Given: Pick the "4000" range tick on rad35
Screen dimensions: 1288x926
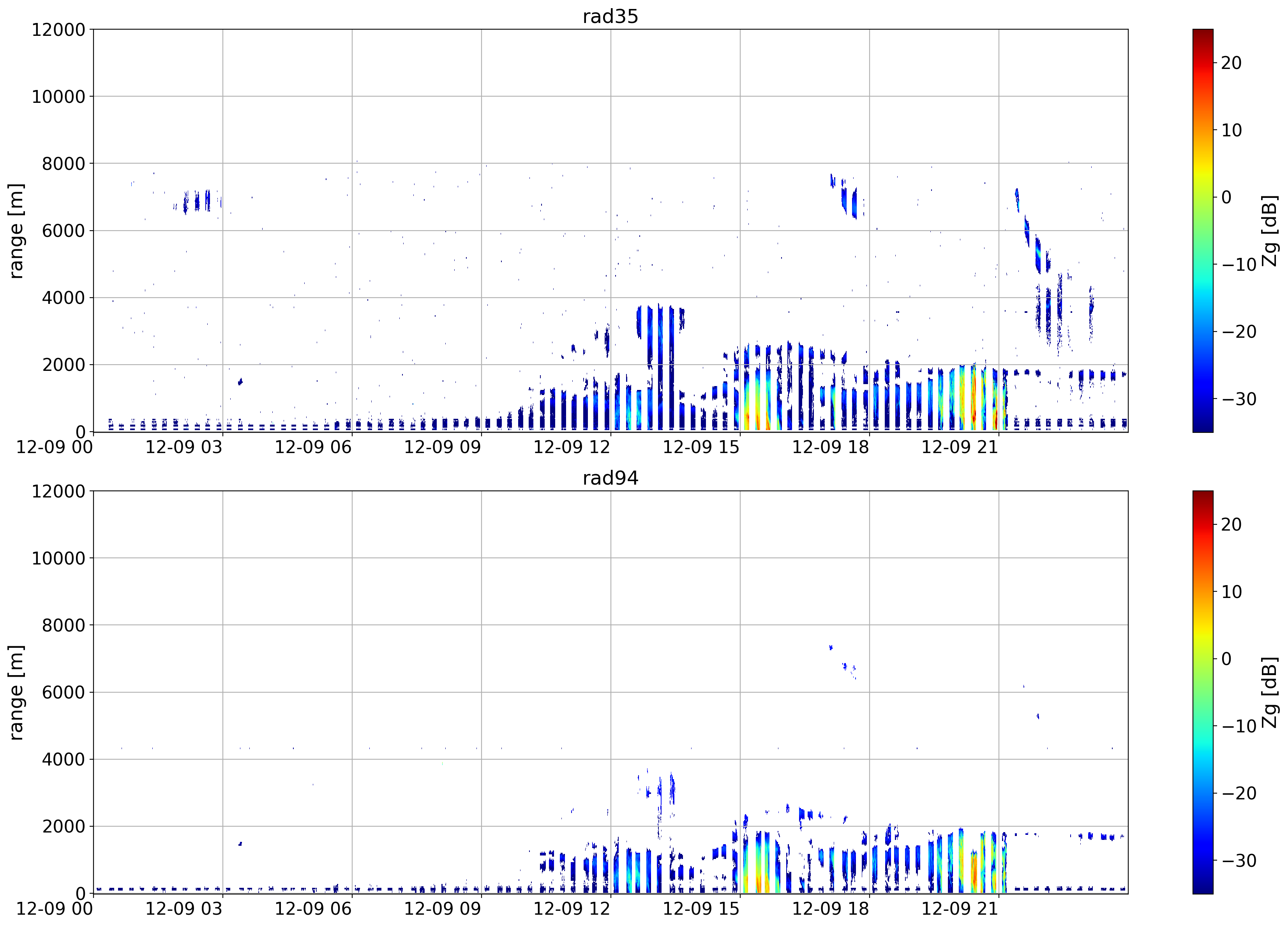Looking at the screenshot, I should tap(64, 298).
